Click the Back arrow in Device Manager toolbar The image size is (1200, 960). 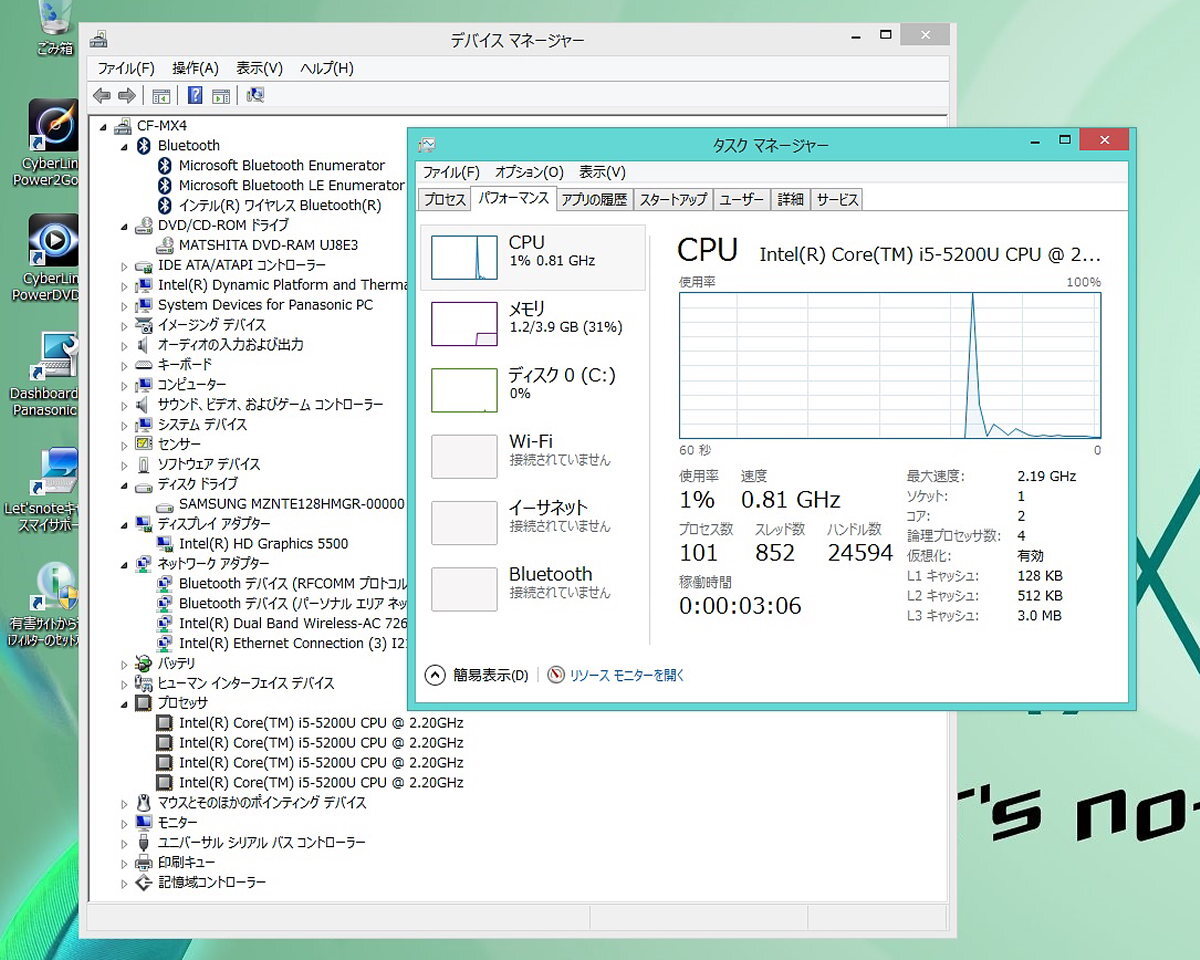[x=101, y=96]
